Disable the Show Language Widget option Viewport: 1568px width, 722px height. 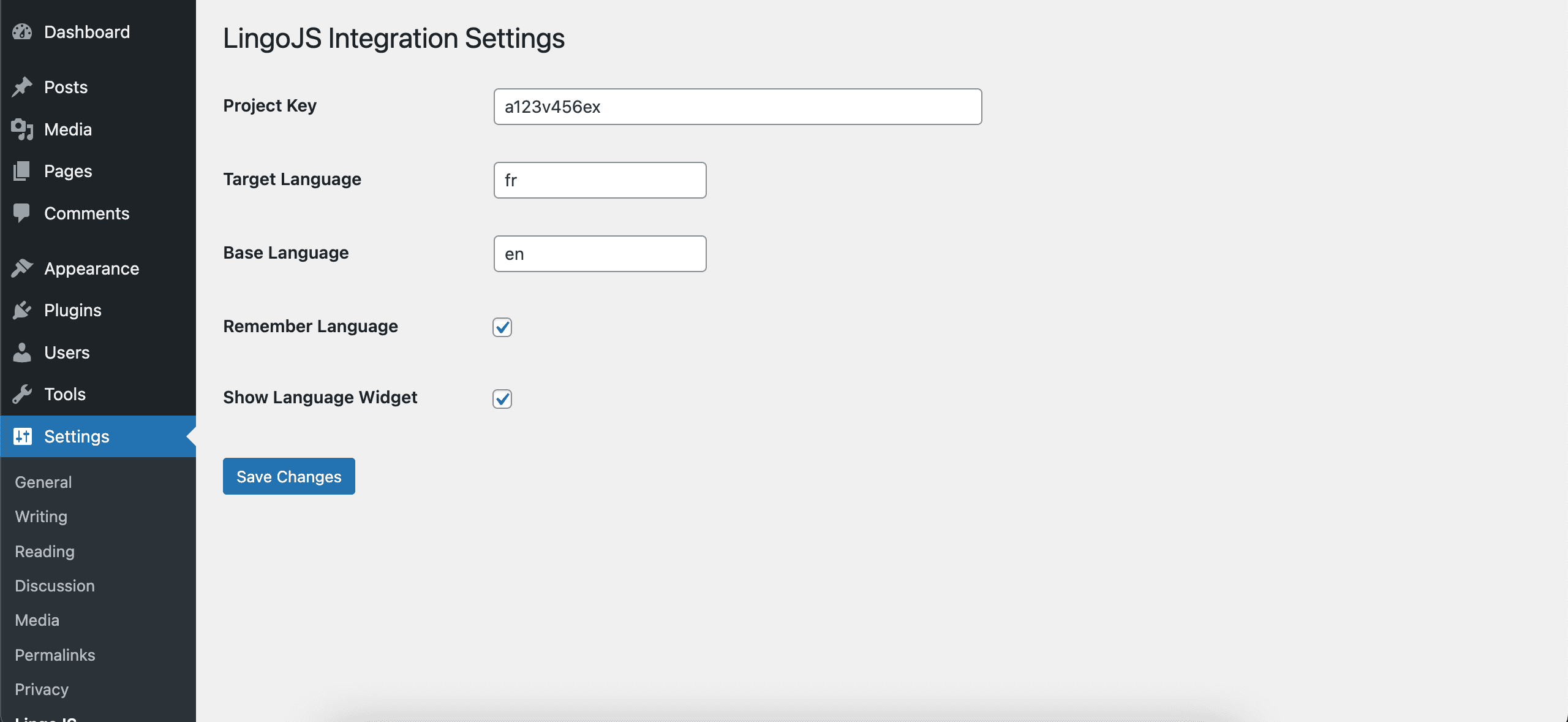(x=502, y=399)
